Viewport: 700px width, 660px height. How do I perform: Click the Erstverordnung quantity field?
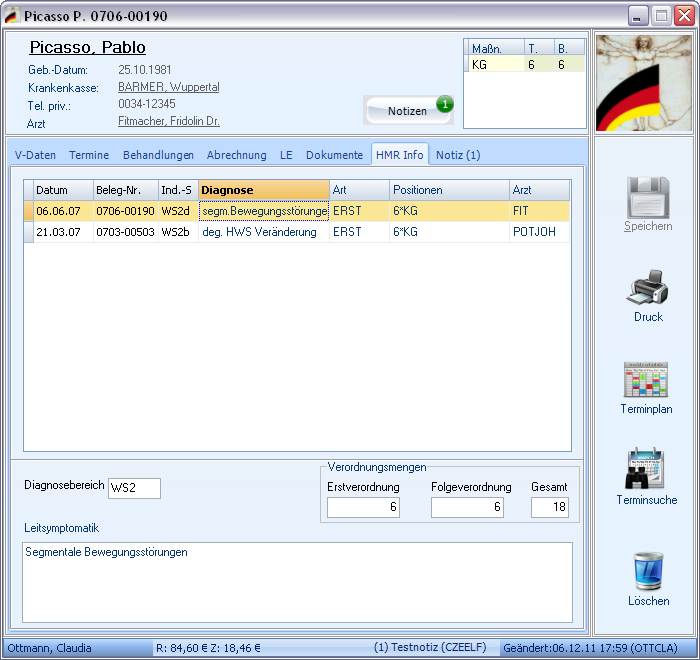pyautogui.click(x=363, y=507)
